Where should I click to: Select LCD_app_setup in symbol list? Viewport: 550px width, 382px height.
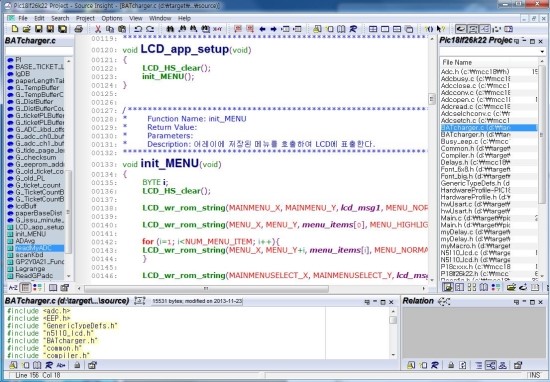tap(39, 227)
